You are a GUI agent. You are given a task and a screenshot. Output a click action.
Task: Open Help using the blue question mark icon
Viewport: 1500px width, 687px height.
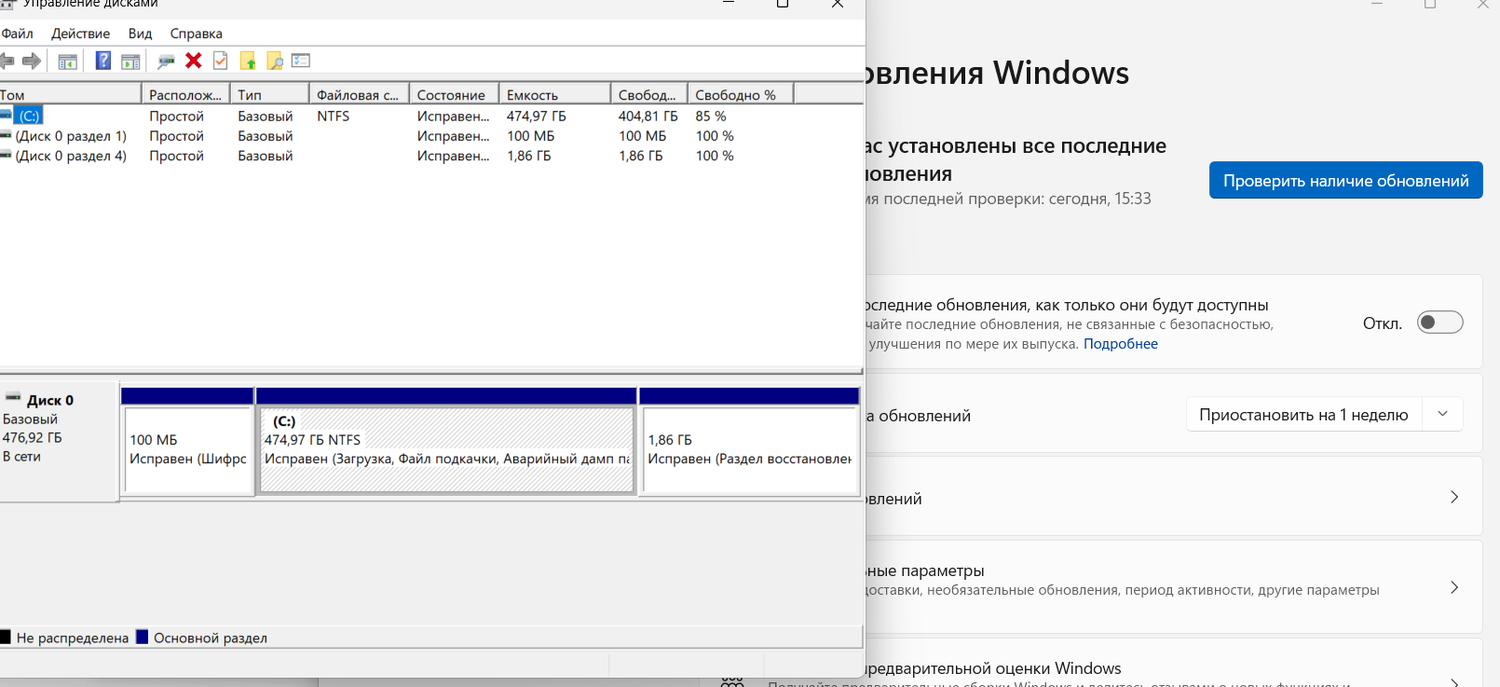pyautogui.click(x=102, y=60)
